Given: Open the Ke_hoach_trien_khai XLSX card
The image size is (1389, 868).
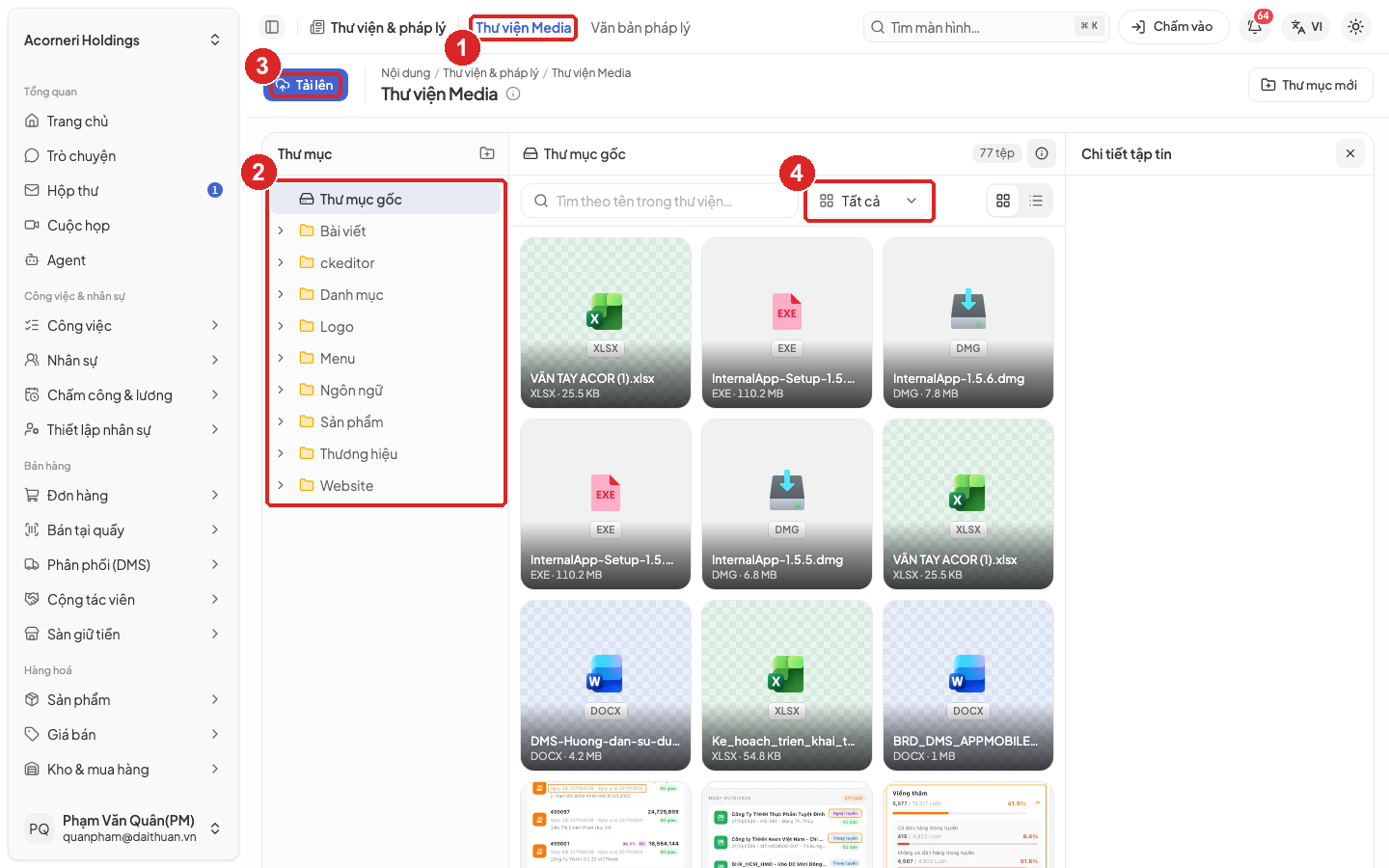Looking at the screenshot, I should (787, 686).
